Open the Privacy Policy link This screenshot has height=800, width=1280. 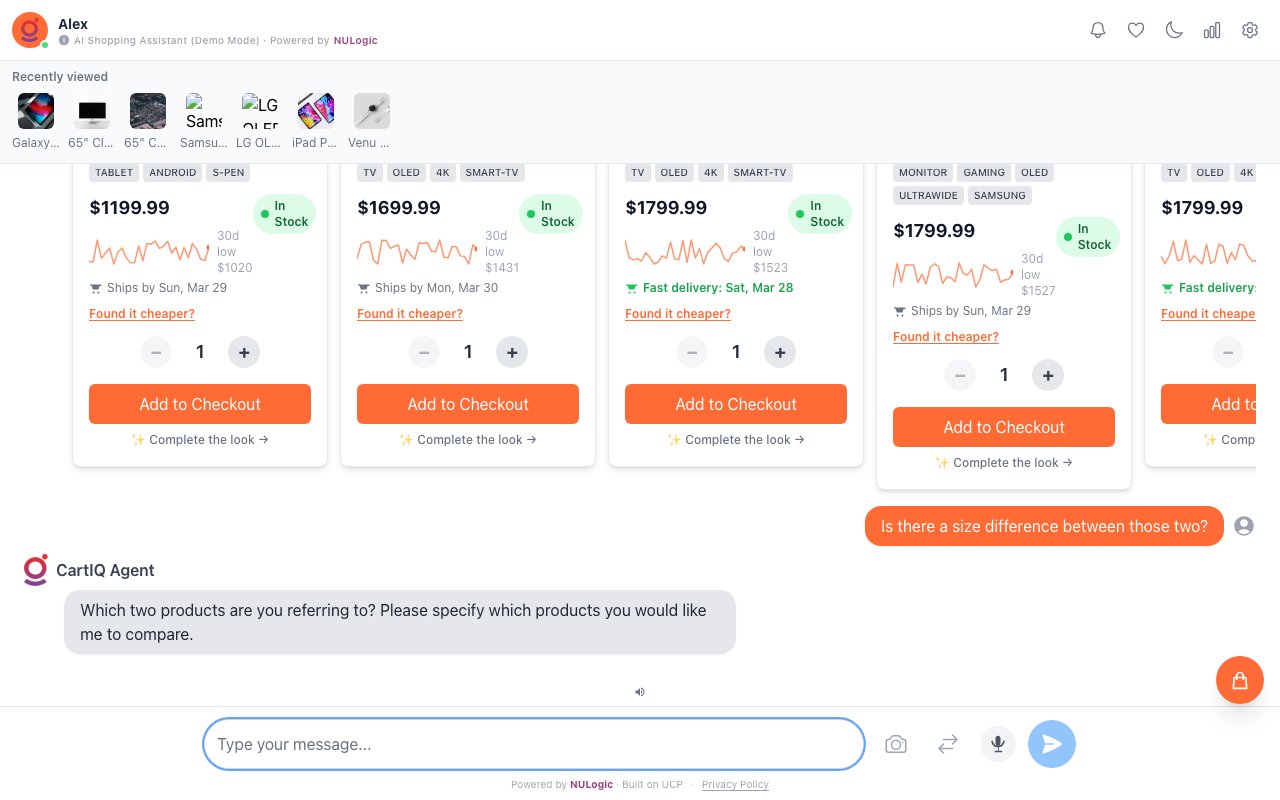coord(735,785)
